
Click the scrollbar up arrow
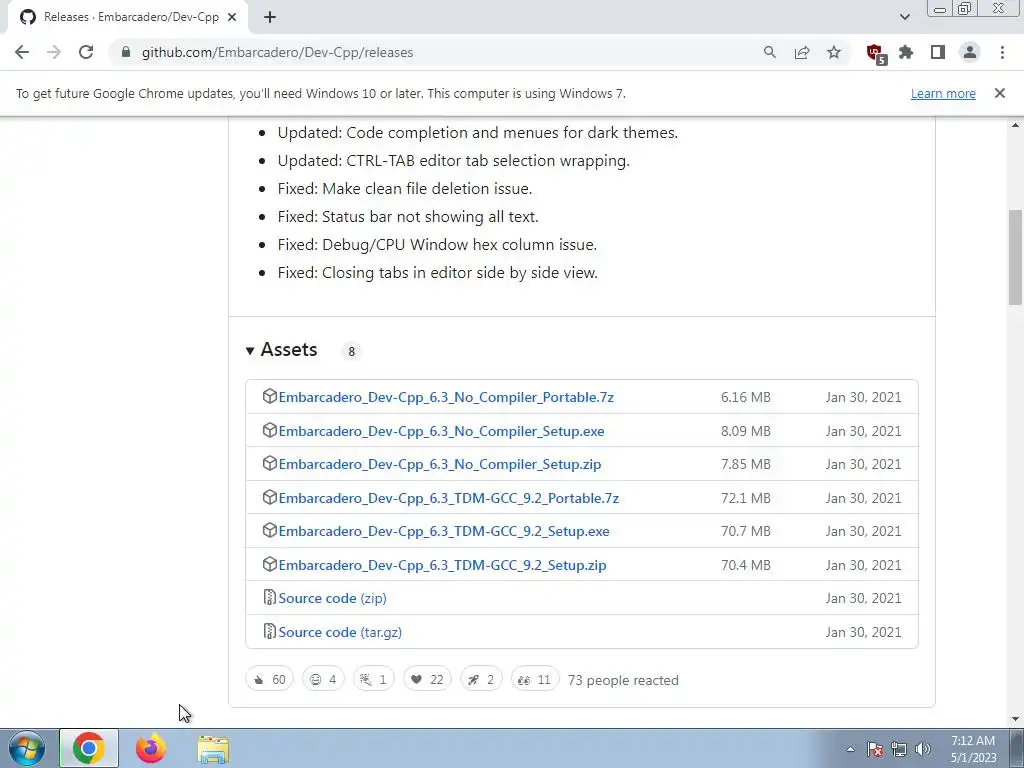click(1015, 125)
